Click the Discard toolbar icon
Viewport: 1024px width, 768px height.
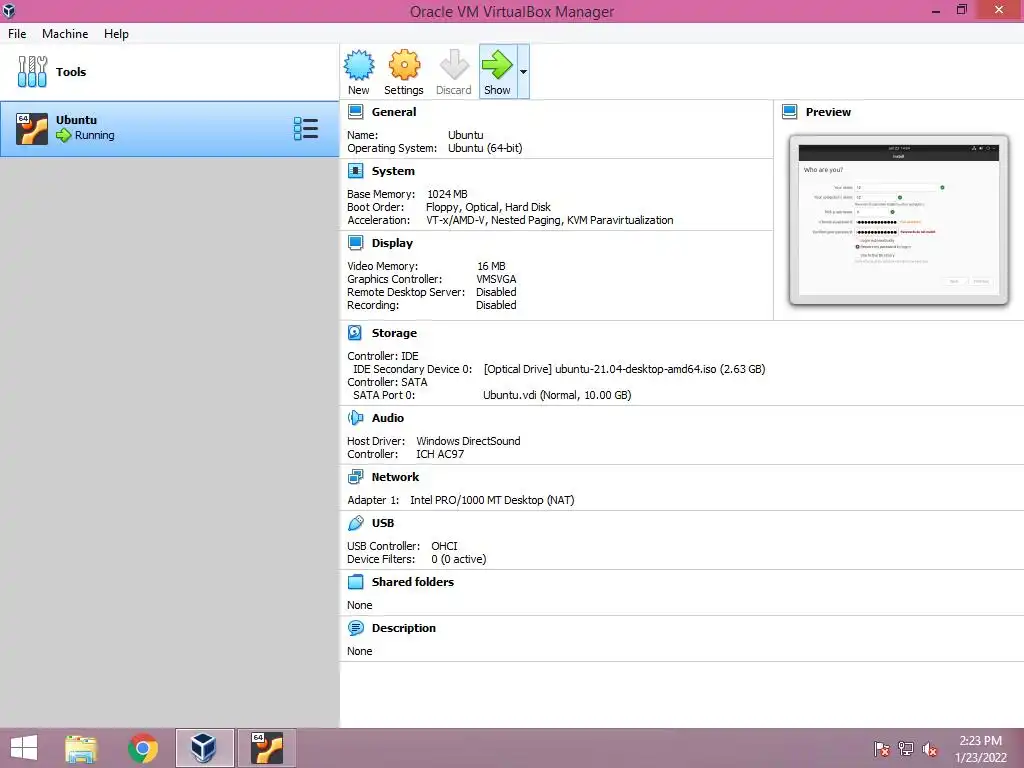[453, 72]
